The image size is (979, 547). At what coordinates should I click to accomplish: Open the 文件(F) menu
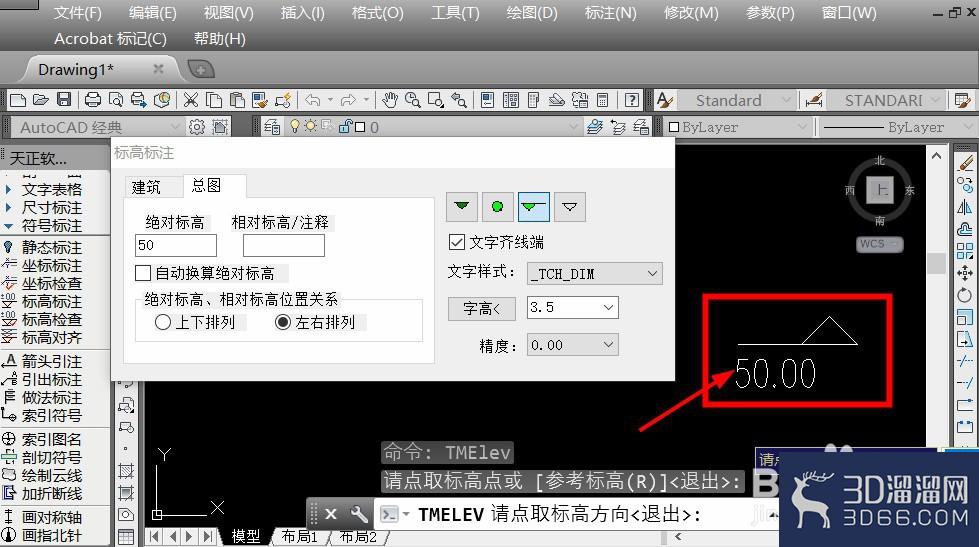pos(77,12)
